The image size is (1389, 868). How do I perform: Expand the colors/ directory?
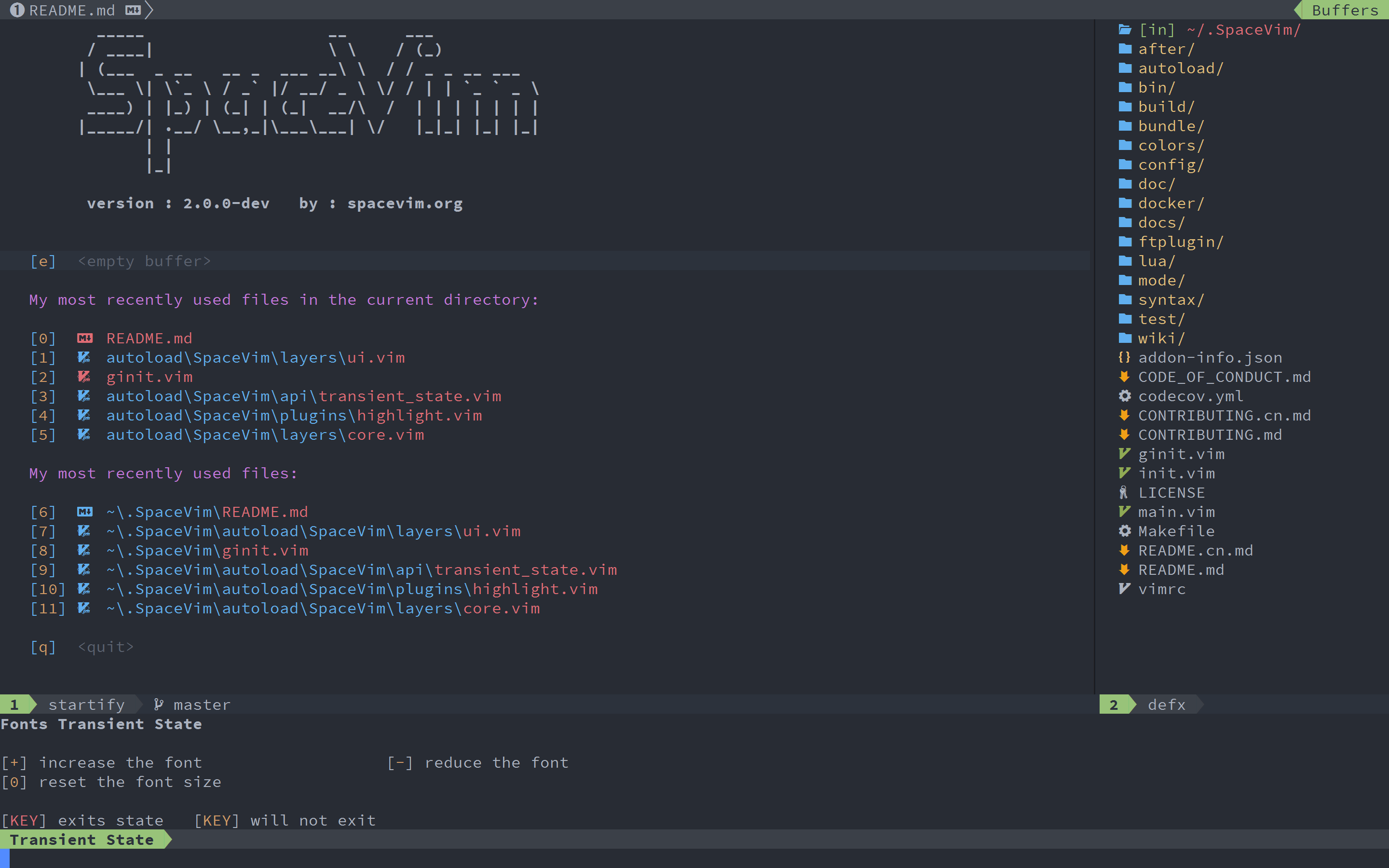[1171, 145]
